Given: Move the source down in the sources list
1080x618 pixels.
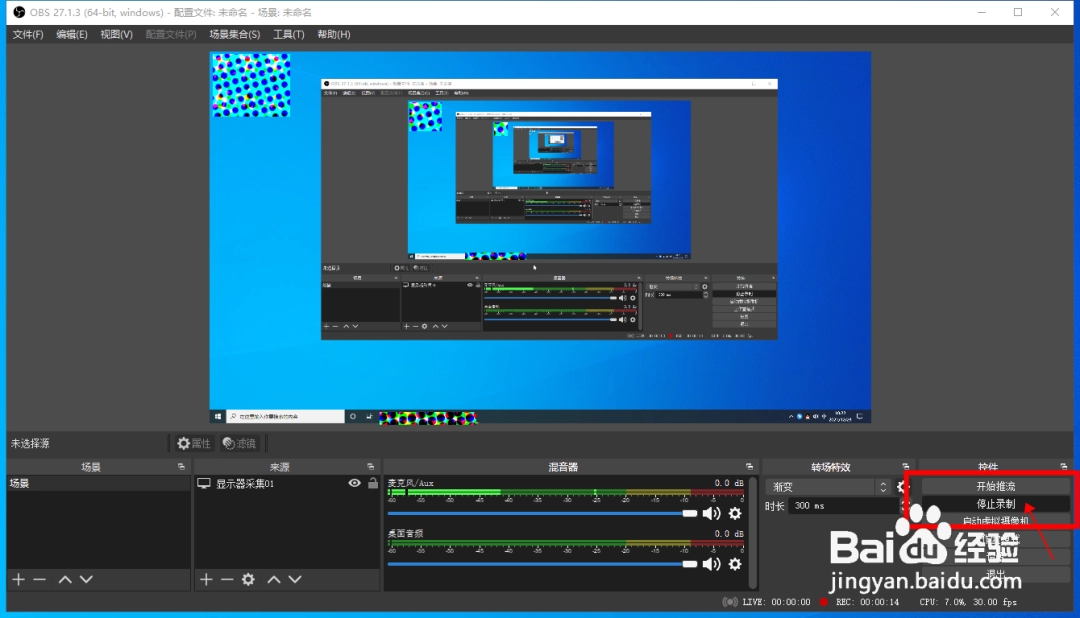Looking at the screenshot, I should click(x=295, y=579).
